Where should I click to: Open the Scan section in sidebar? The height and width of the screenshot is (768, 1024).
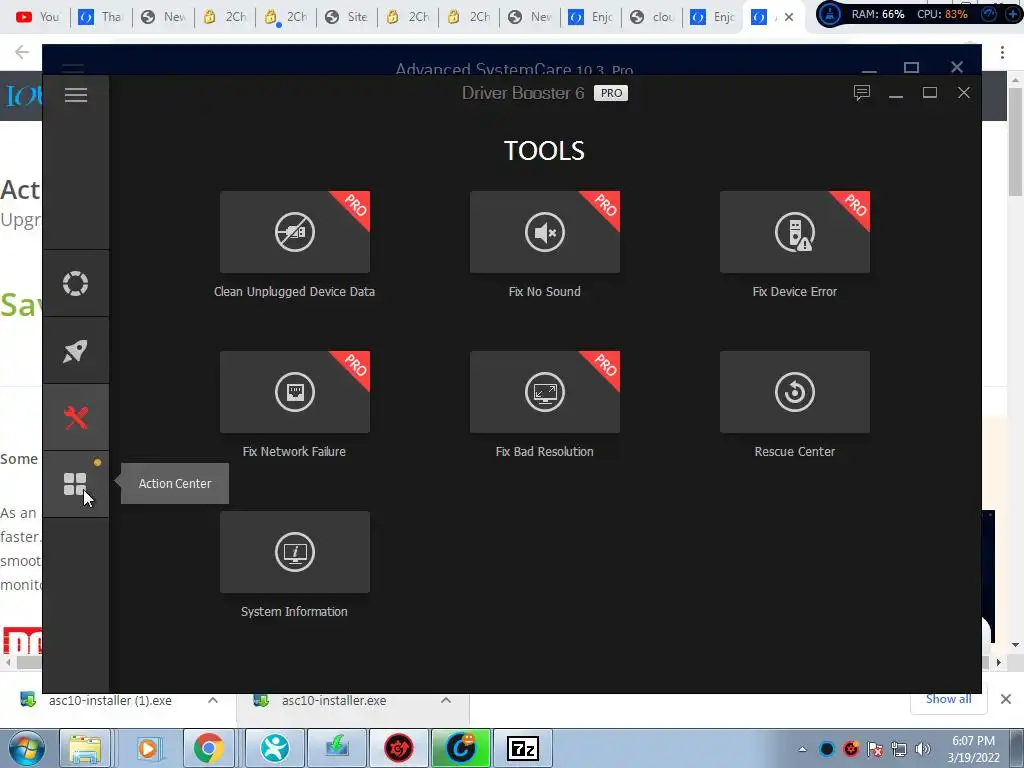coord(75,283)
